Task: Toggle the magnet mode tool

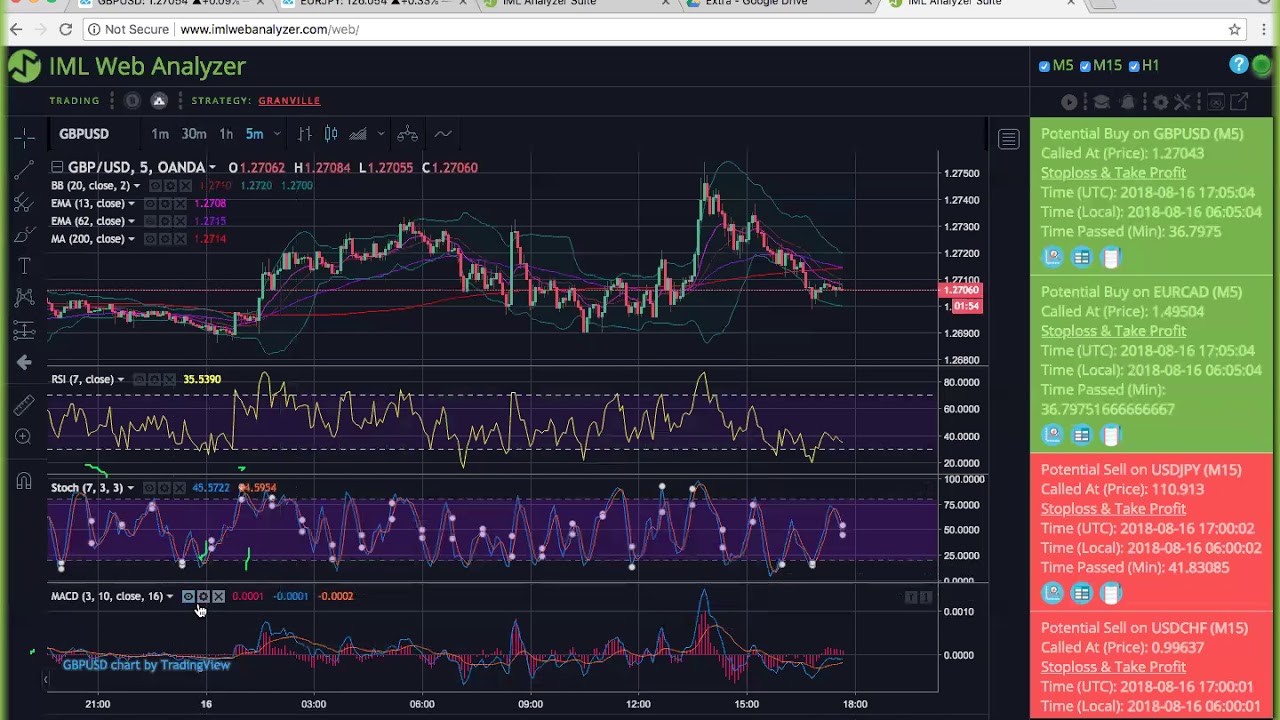Action: pos(24,481)
